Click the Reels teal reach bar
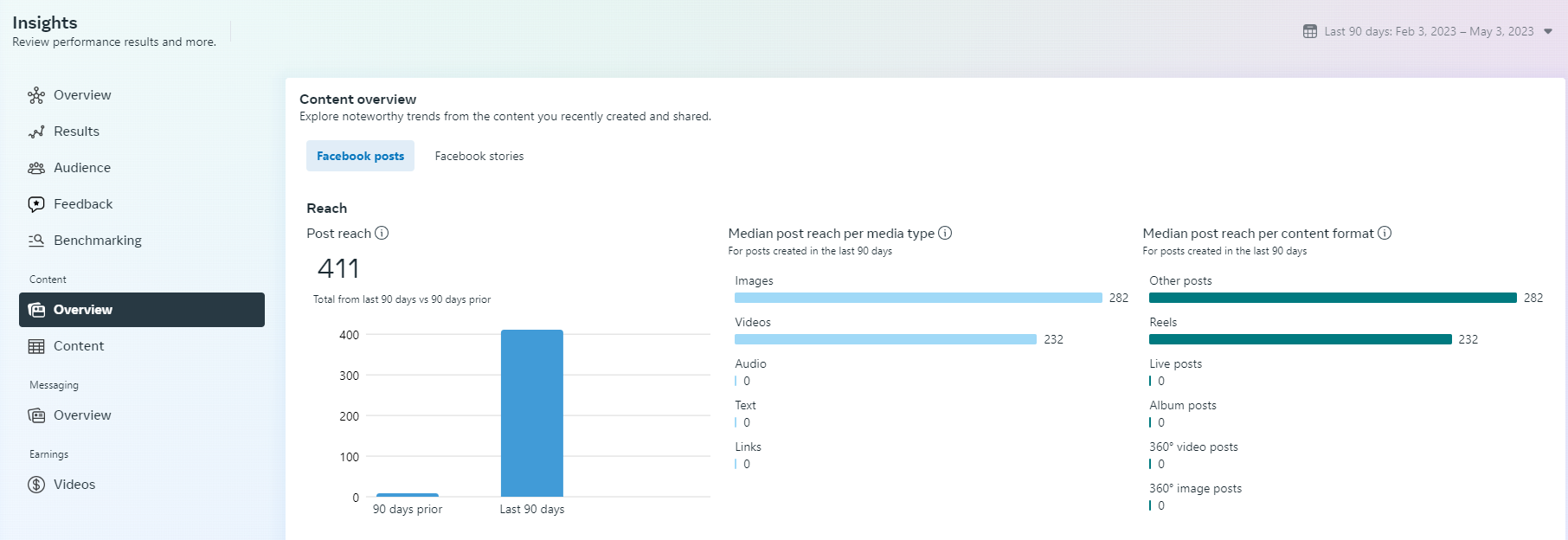Screen dimensions: 1568x540 (1300, 339)
